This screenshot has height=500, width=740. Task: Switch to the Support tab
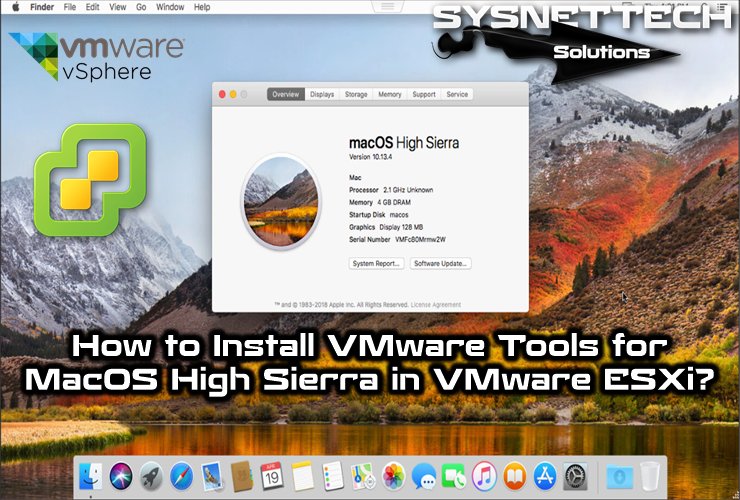(424, 94)
